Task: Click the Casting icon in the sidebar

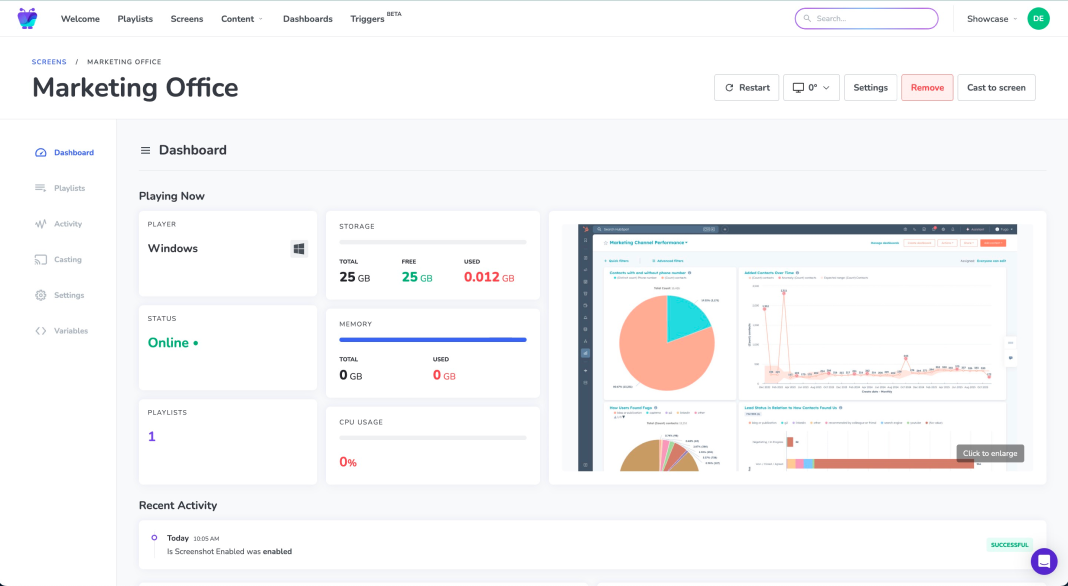Action: pyautogui.click(x=42, y=259)
